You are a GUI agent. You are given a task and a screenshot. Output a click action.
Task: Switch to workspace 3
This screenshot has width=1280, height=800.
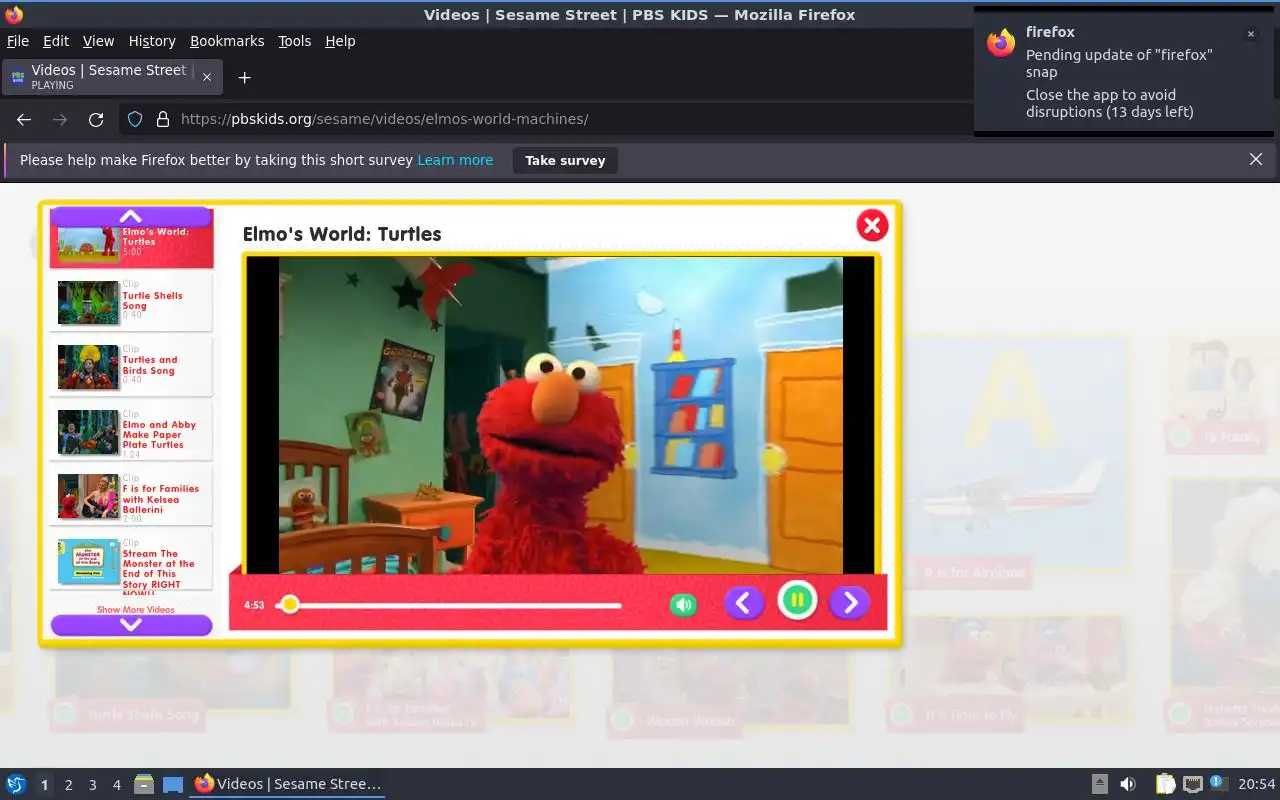(93, 785)
